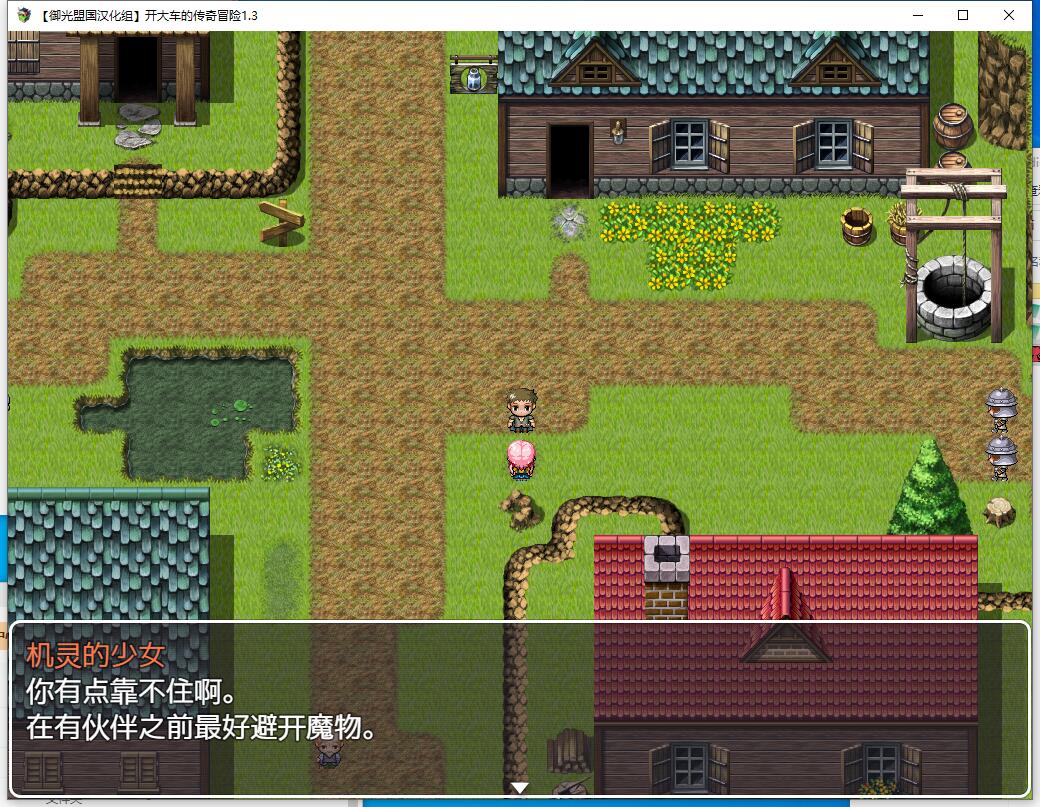Maximize the game window
This screenshot has width=1040, height=807.
963,15
